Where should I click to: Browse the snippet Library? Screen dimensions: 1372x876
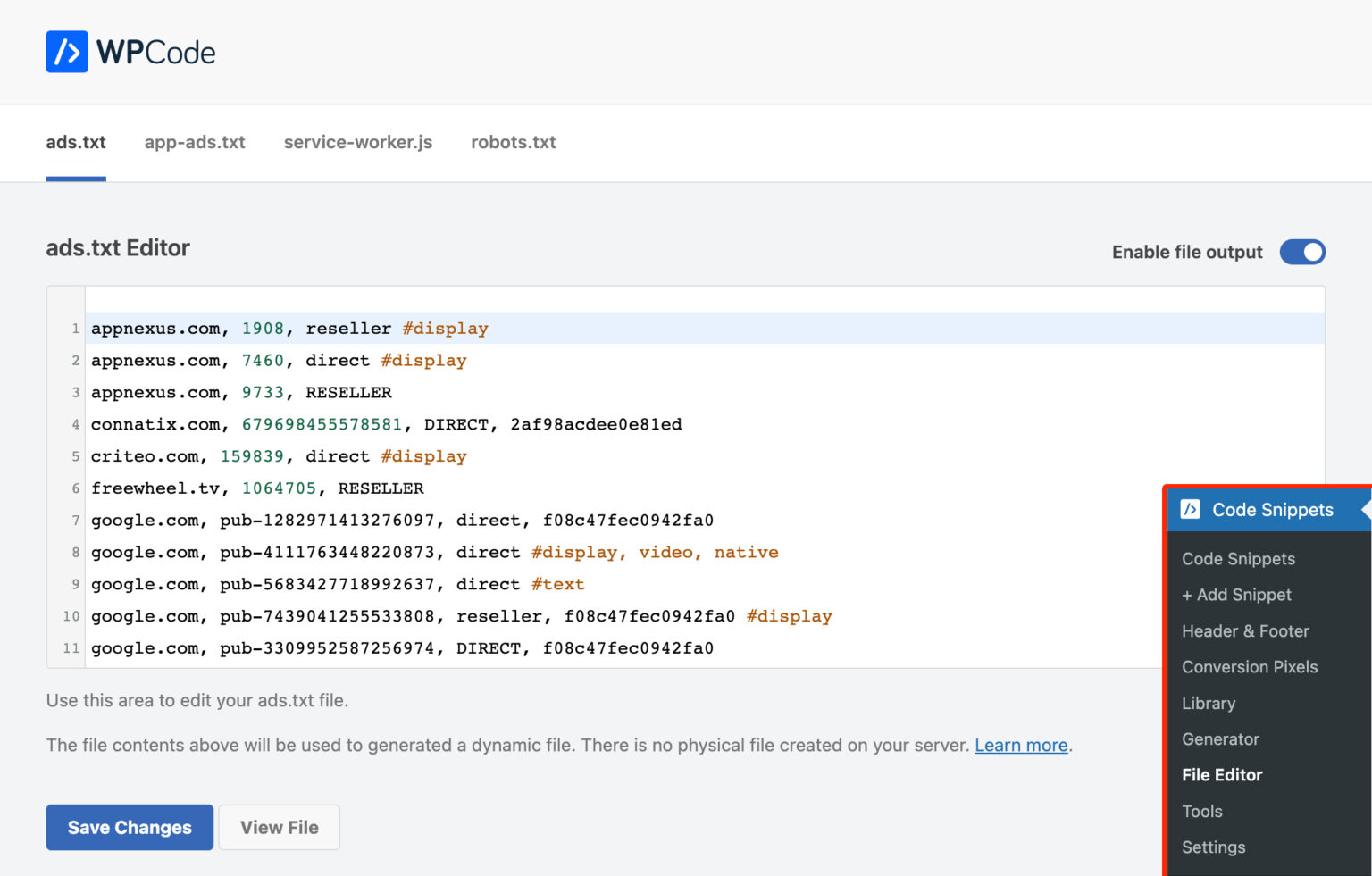[x=1208, y=704]
